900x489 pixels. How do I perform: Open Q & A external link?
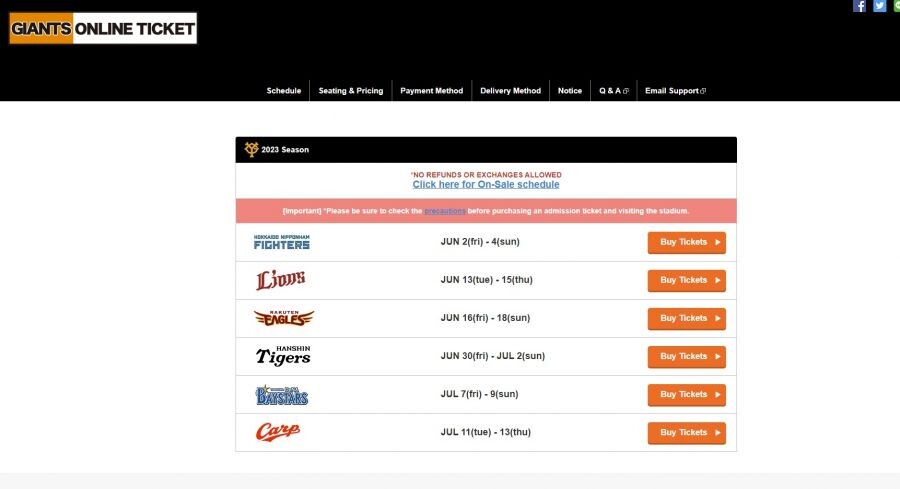tap(614, 91)
